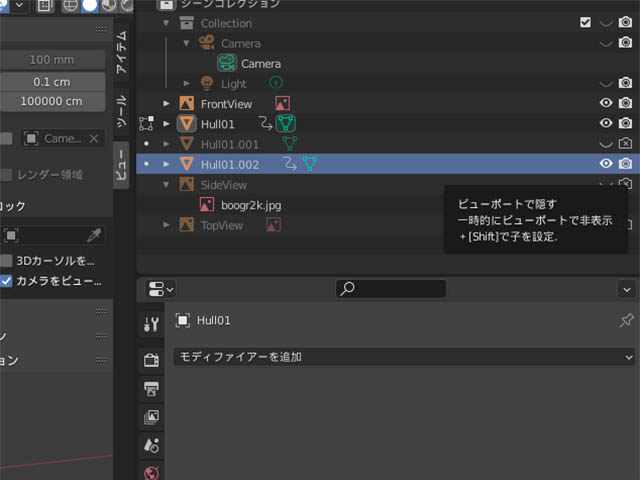Viewport: 640px width, 480px height.
Task: Switch to the アイテム sidebar tab
Action: click(x=121, y=52)
